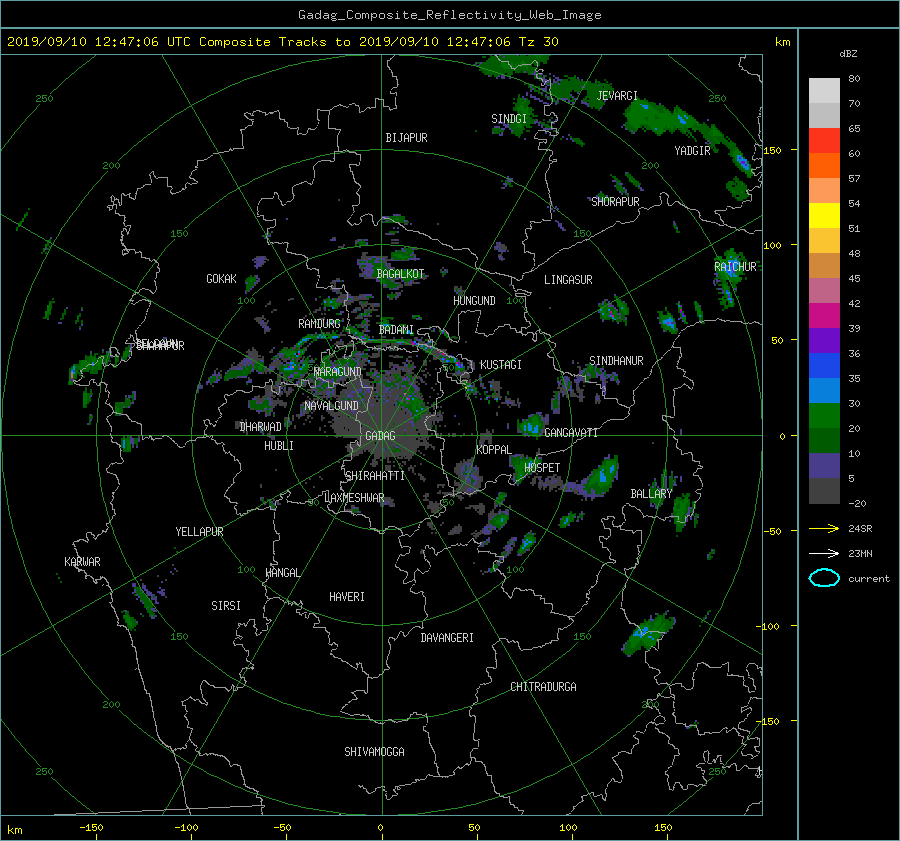Image resolution: width=900 pixels, height=841 pixels.
Task: Select the KUSTAGI label
Action: tap(501, 365)
